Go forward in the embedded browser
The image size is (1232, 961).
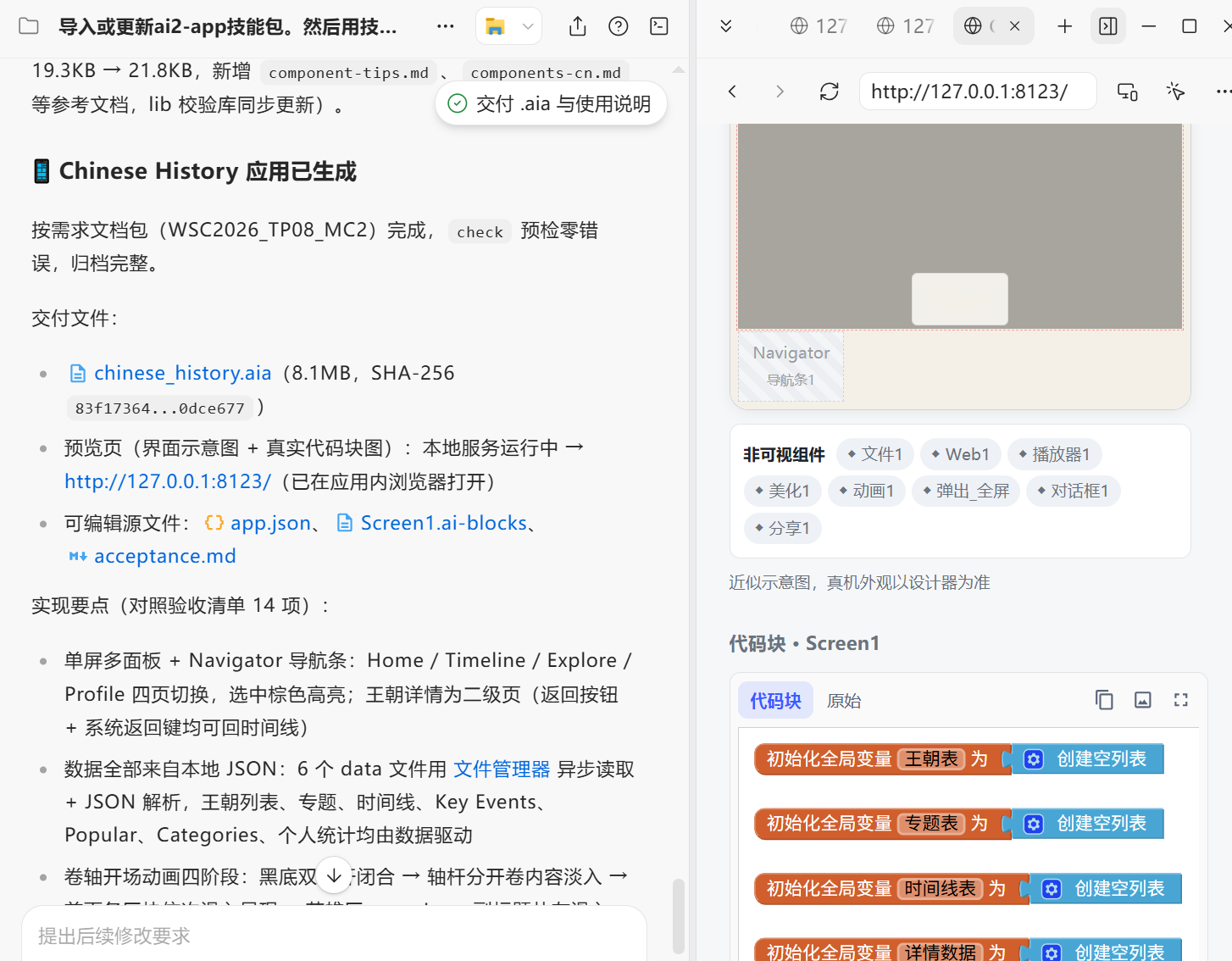click(x=780, y=91)
